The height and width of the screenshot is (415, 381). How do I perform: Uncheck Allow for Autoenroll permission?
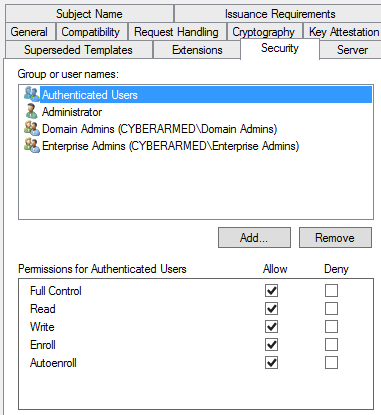[271, 362]
